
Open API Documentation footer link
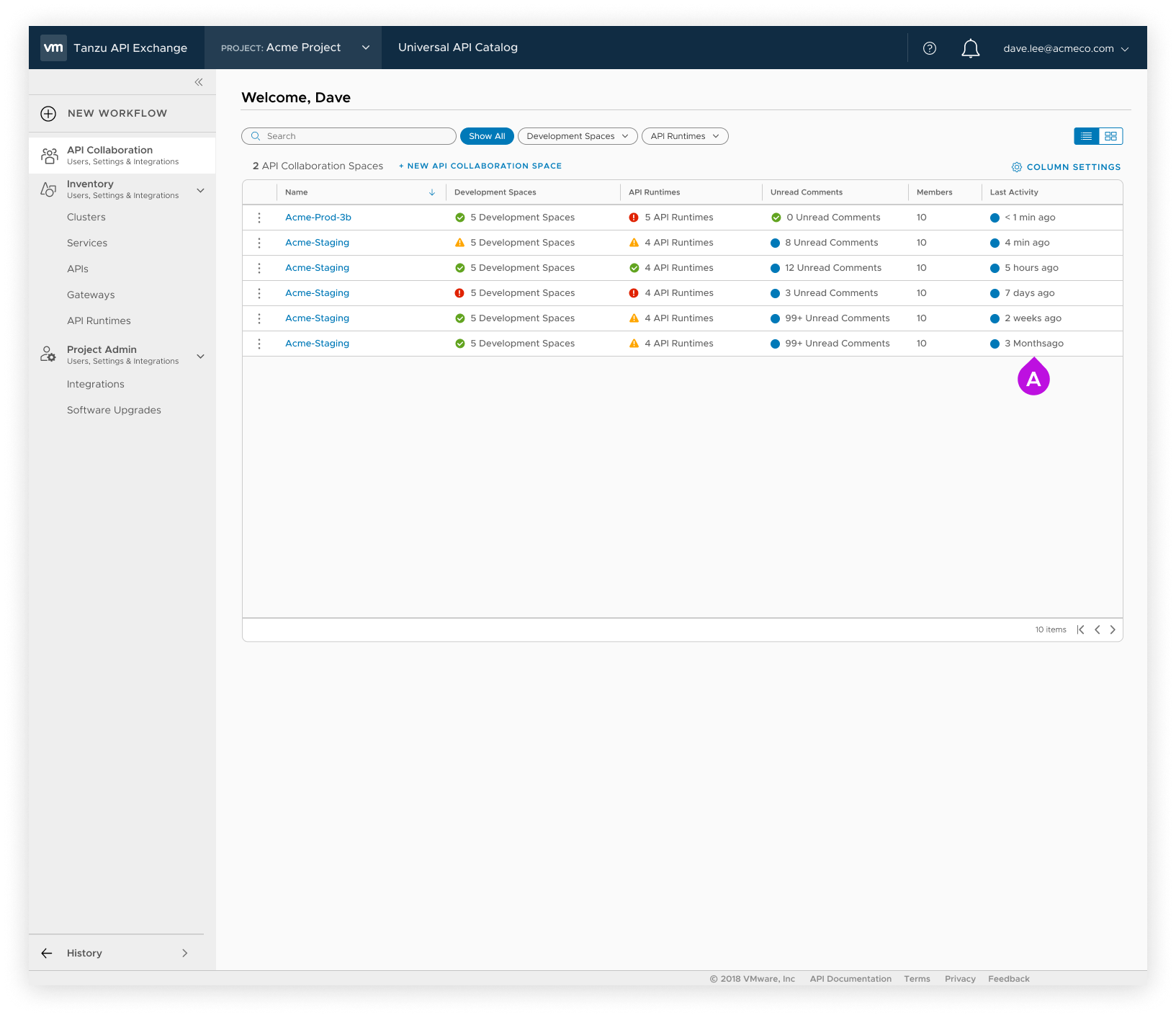pyautogui.click(x=850, y=979)
